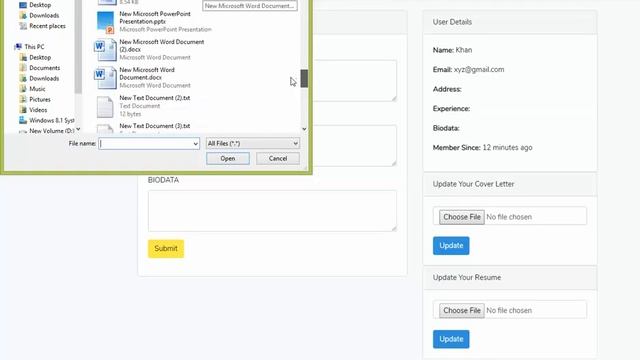Image resolution: width=640 pixels, height=360 pixels.
Task: Select the New Text Document (2).txt icon
Action: coord(105,107)
